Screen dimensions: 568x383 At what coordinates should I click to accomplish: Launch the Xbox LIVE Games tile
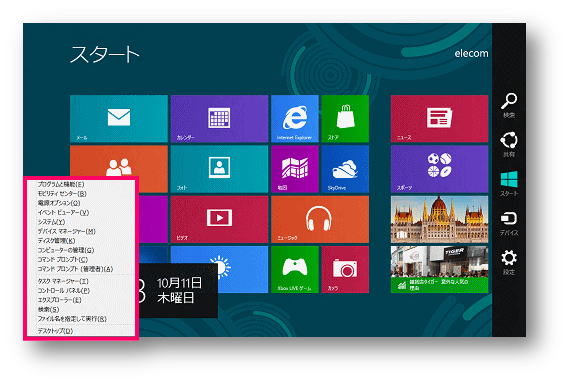tap(295, 270)
